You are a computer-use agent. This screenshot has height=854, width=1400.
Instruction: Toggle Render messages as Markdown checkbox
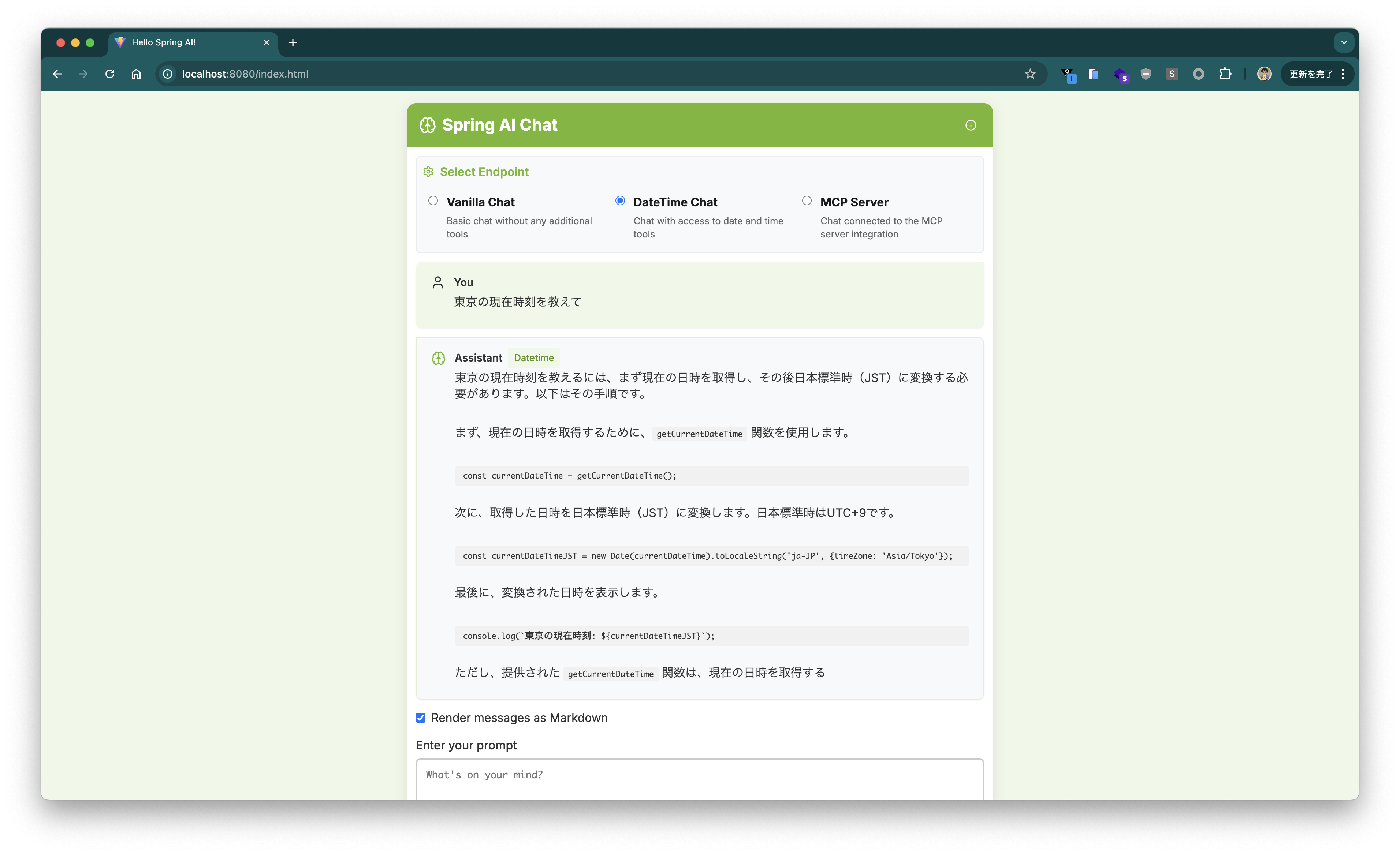click(x=420, y=718)
